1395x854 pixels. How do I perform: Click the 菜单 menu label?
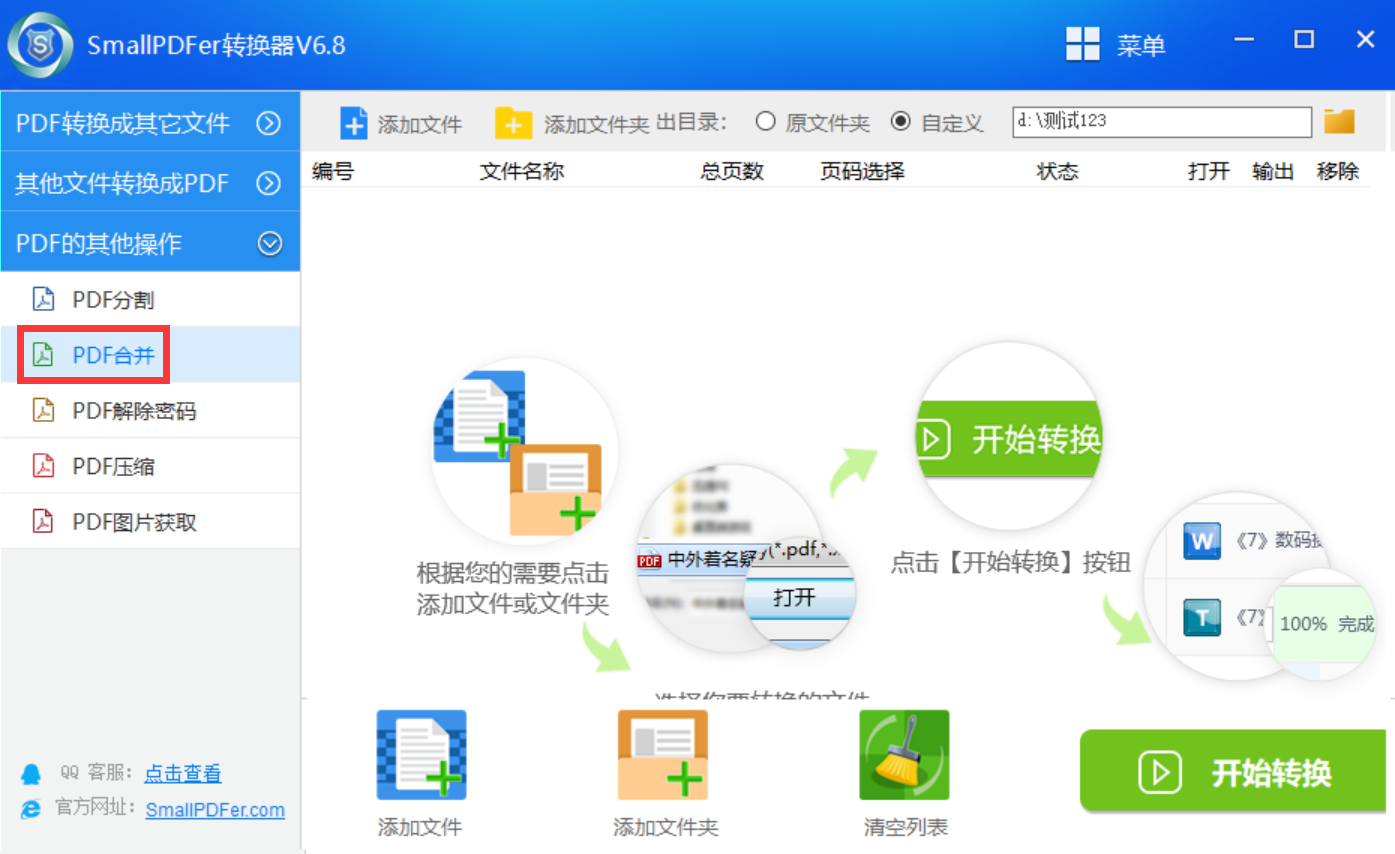click(x=1141, y=45)
